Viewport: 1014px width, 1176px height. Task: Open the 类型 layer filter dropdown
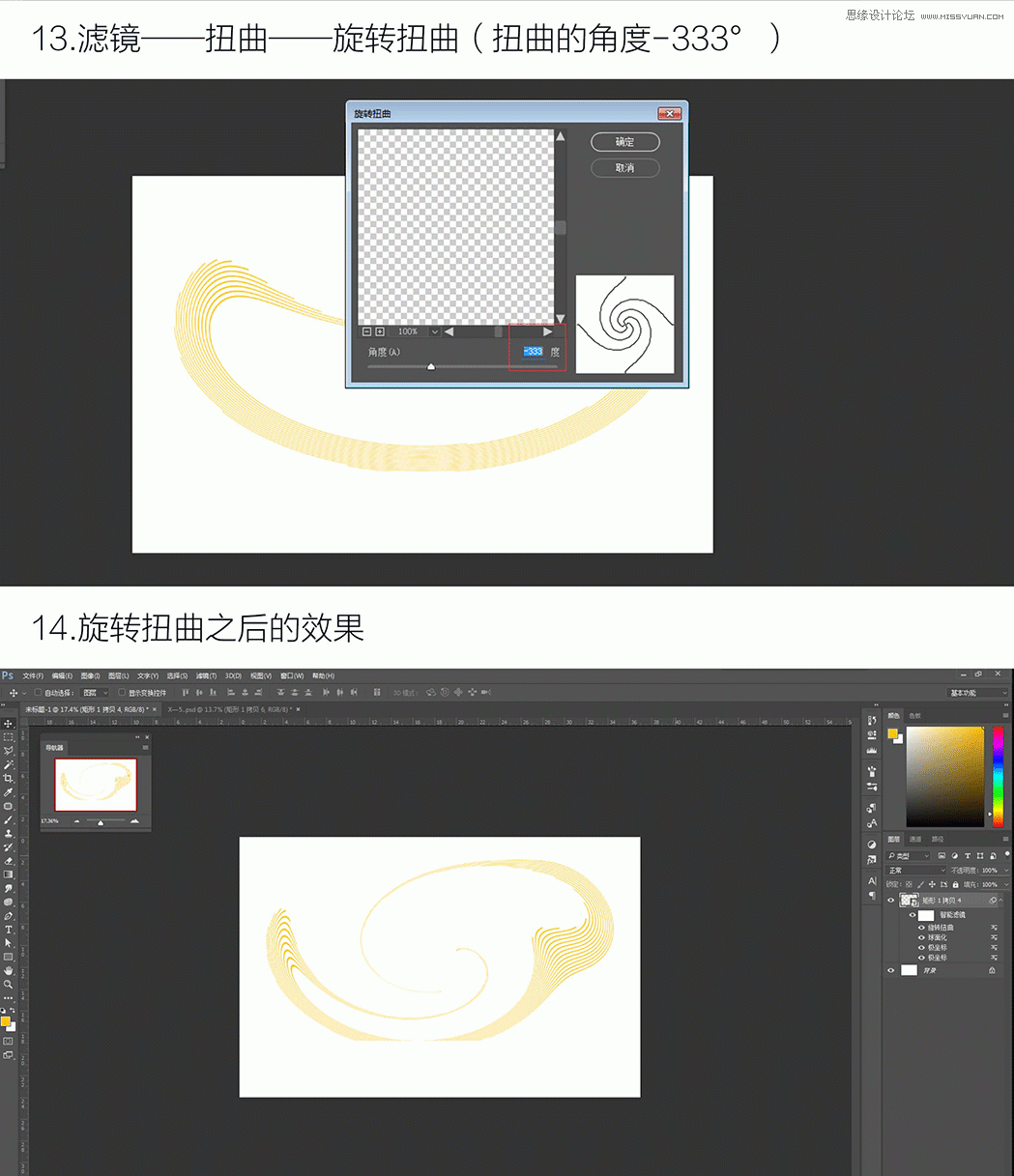pos(908,856)
